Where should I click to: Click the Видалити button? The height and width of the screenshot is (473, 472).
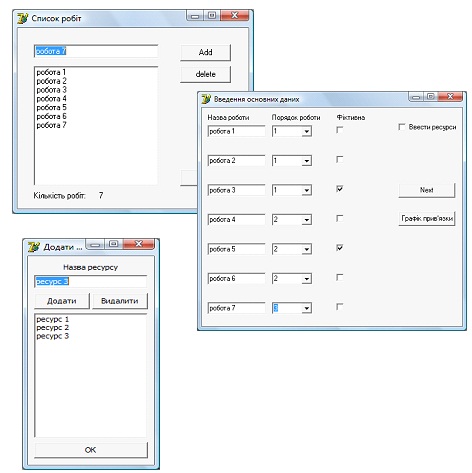(x=120, y=301)
